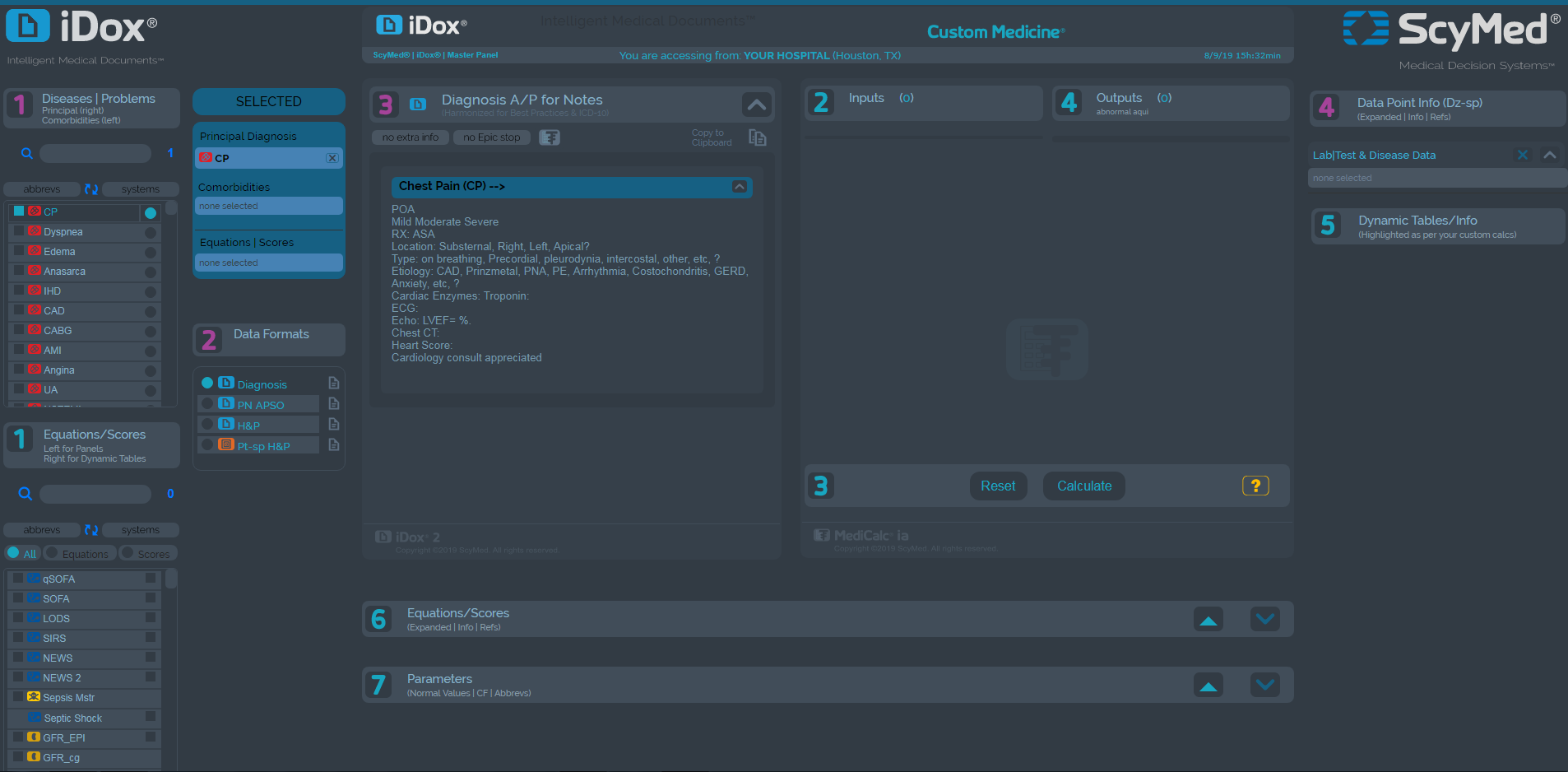Click the up arrow in Equations/Scores bar
Image resolution: width=1568 pixels, height=772 pixels.
coord(1208,619)
